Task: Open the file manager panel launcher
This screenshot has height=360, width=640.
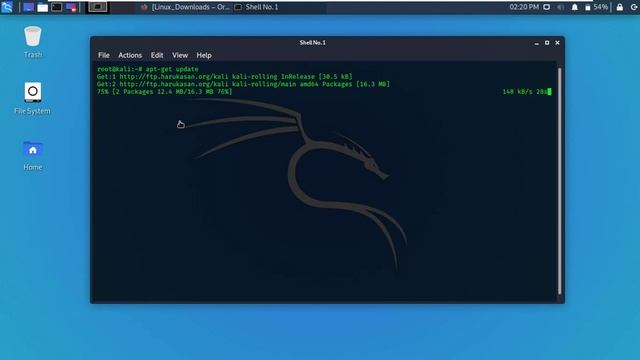Action: click(x=42, y=7)
